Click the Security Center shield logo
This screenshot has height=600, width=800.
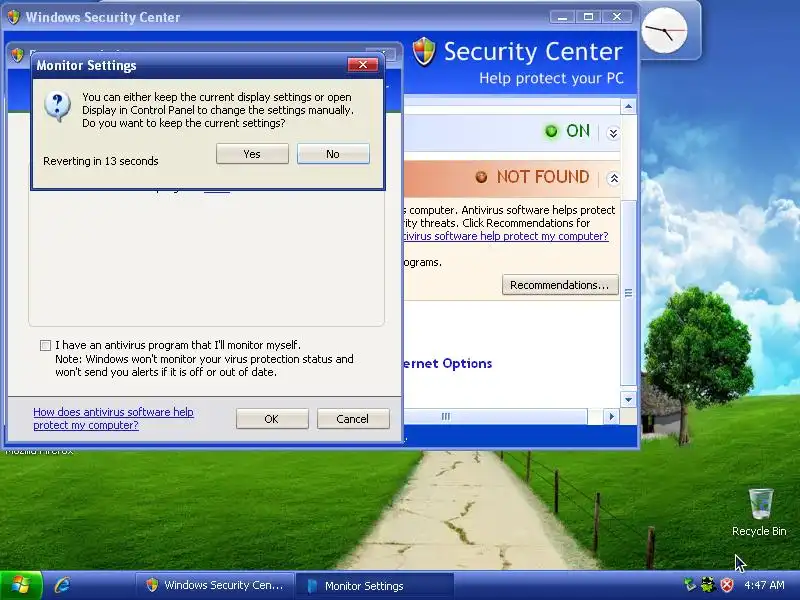pos(424,52)
